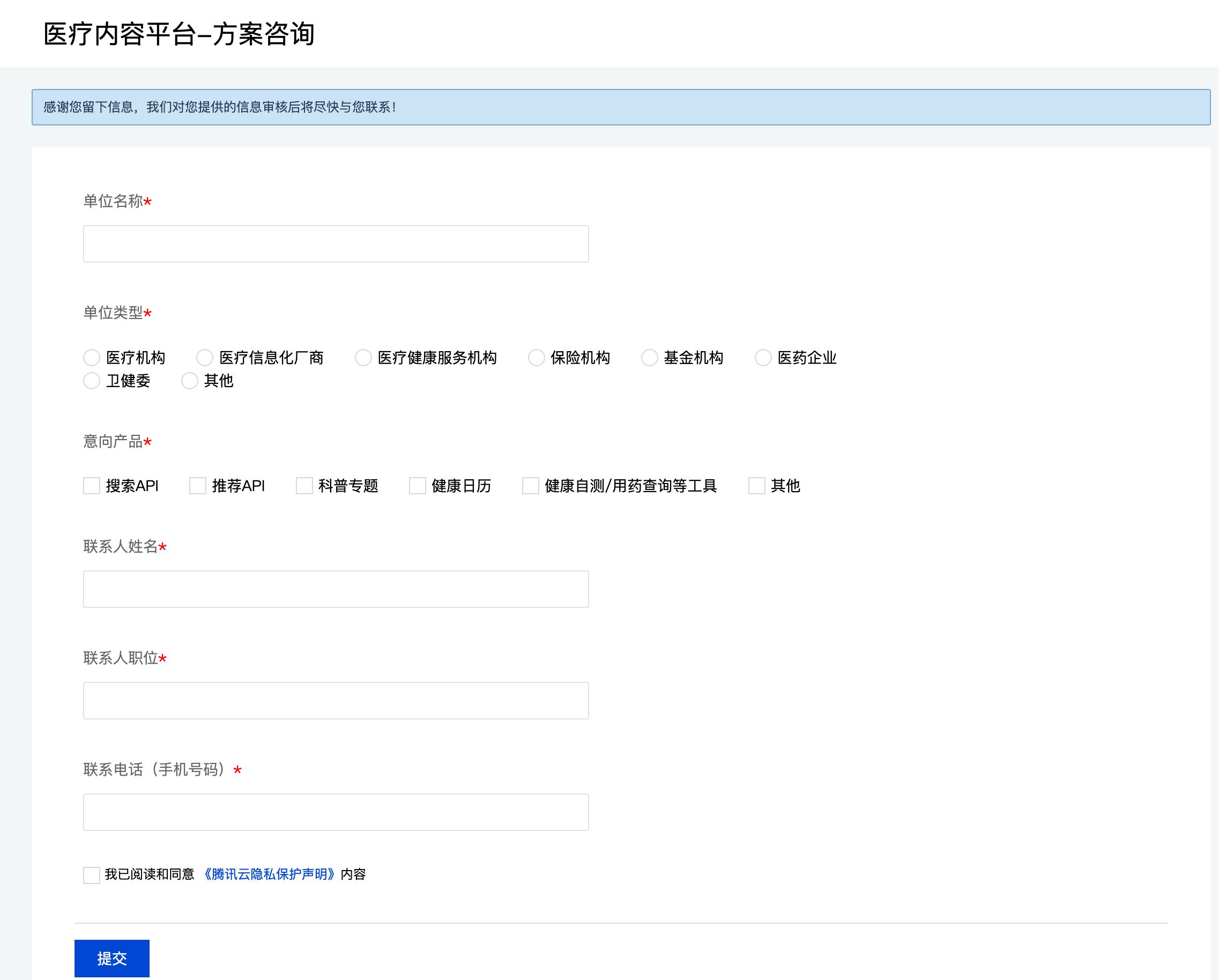Select the 医疗信息化厂商 radio option

[205, 358]
